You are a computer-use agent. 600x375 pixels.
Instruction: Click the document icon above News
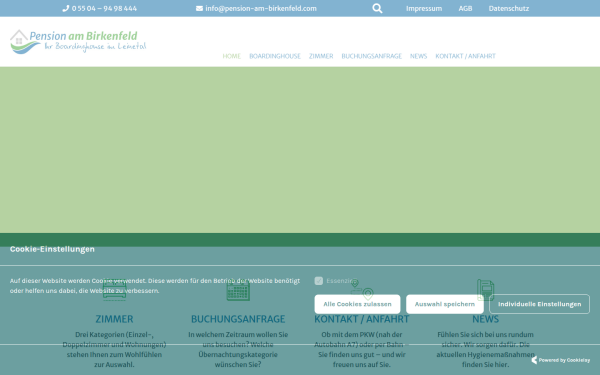pos(486,290)
